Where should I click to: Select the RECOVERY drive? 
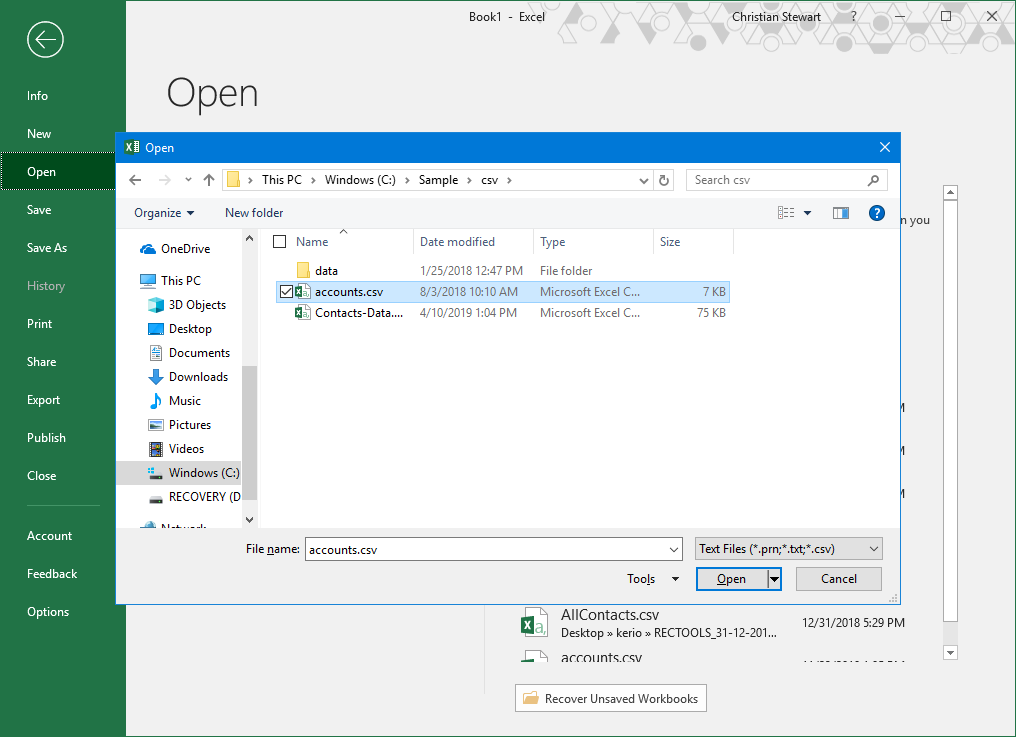click(204, 497)
